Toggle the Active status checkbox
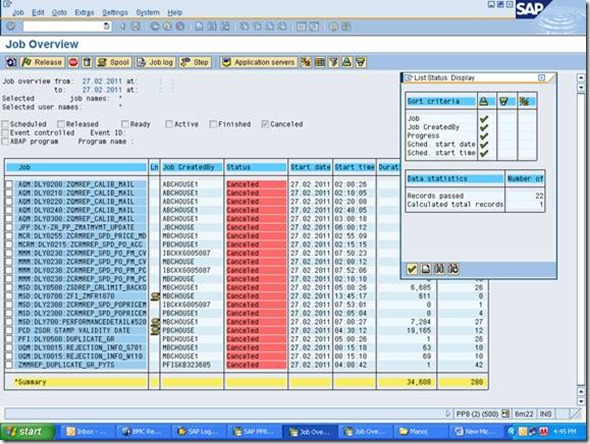Screen dimensions: 590x444 pyautogui.click(x=169, y=124)
